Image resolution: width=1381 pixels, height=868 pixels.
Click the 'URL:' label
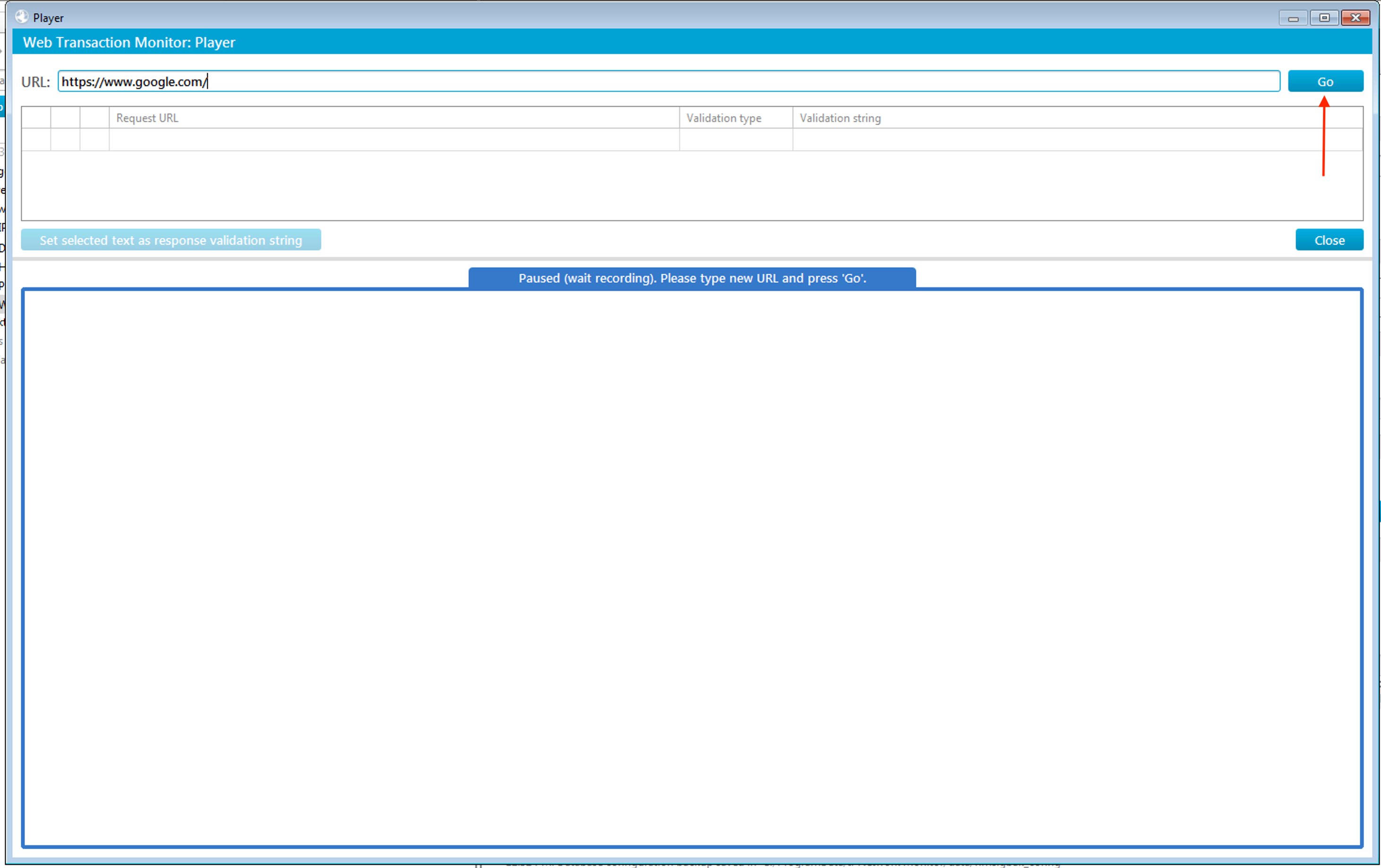(x=35, y=82)
